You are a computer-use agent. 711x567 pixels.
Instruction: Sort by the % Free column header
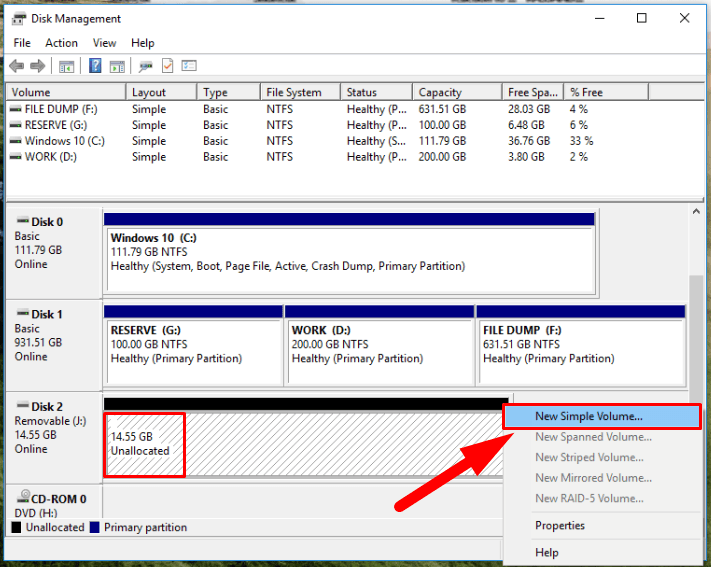(606, 92)
